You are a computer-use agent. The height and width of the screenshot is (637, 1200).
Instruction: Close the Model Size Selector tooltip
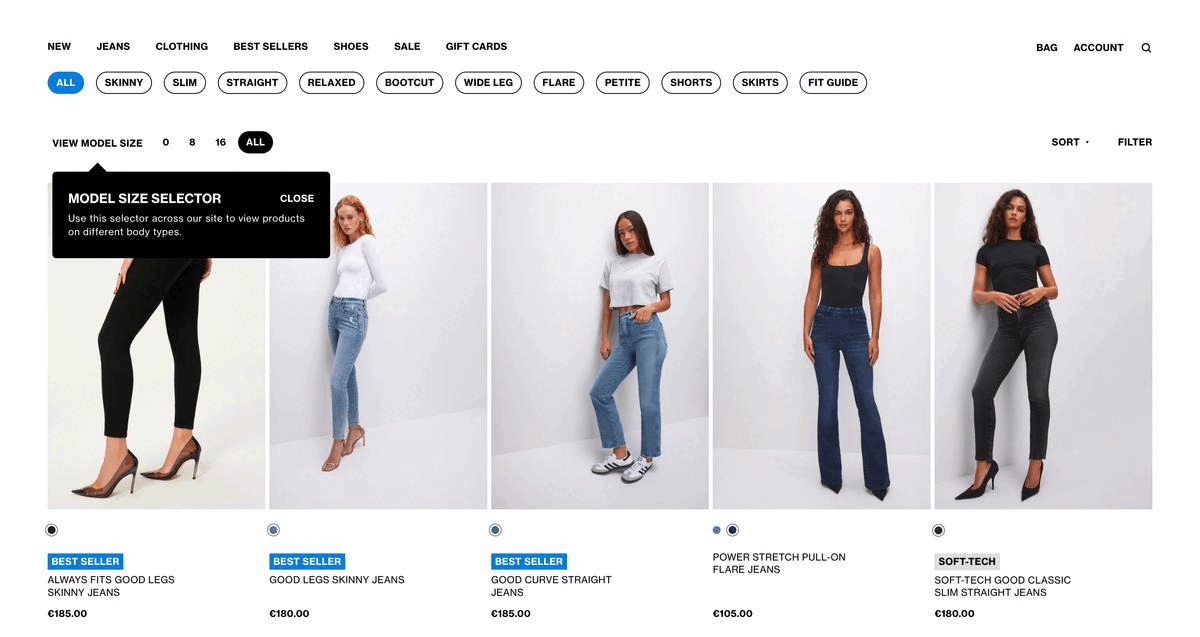coord(297,198)
